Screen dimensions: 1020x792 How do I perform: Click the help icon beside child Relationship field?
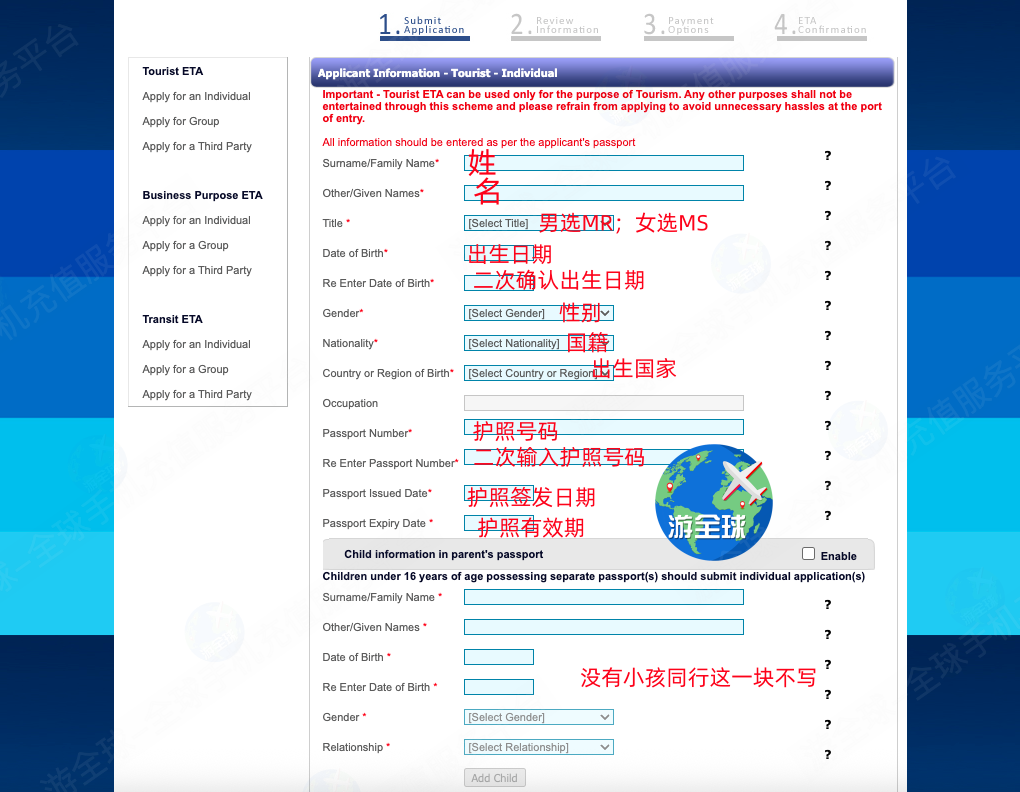pos(828,755)
